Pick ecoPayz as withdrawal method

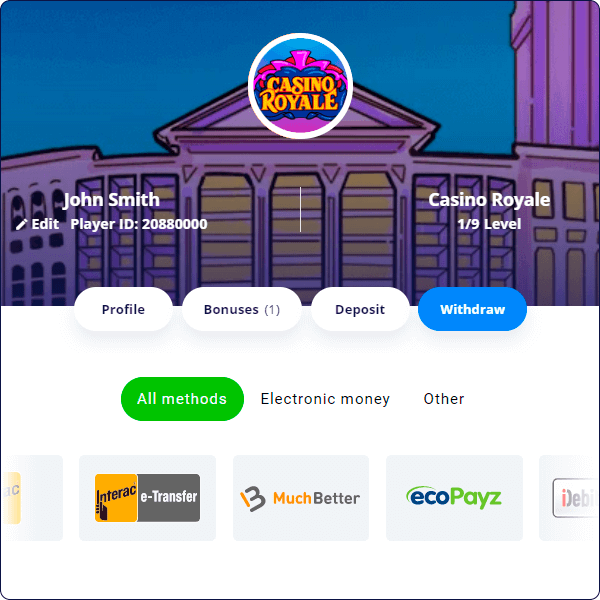(454, 498)
